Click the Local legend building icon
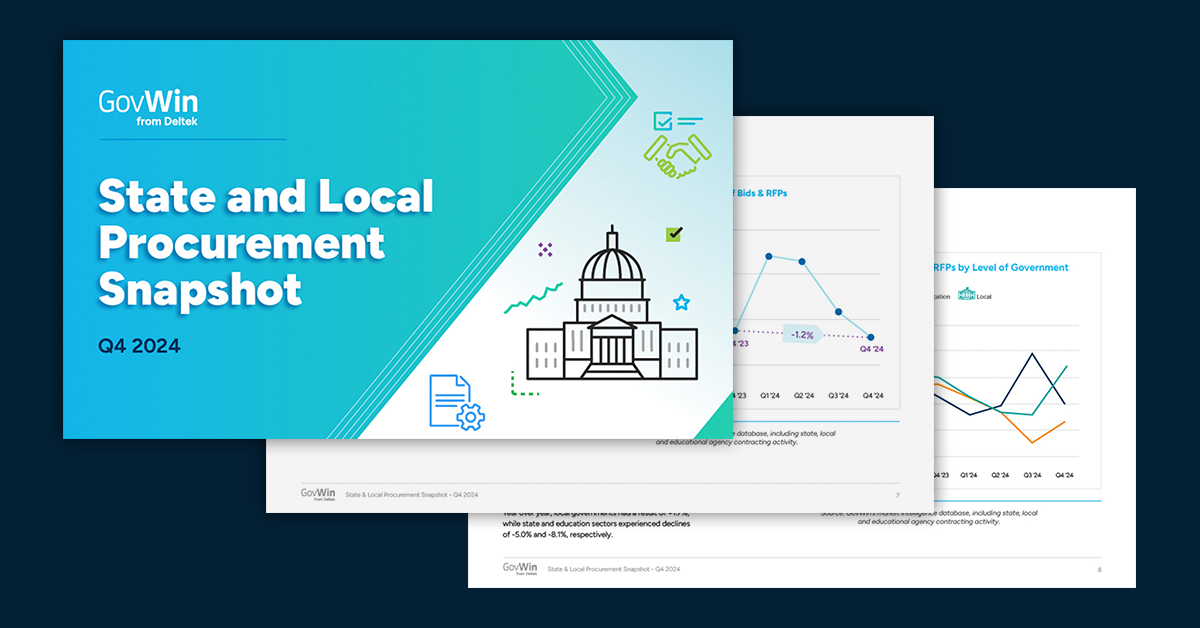The width and height of the screenshot is (1200, 628). [x=966, y=295]
